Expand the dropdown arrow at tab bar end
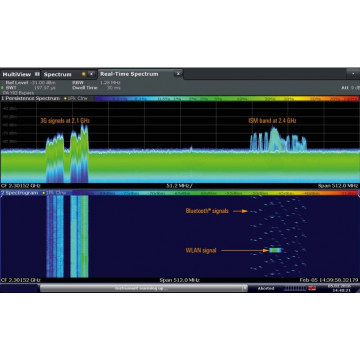This screenshot has height=360, width=360. (x=353, y=74)
